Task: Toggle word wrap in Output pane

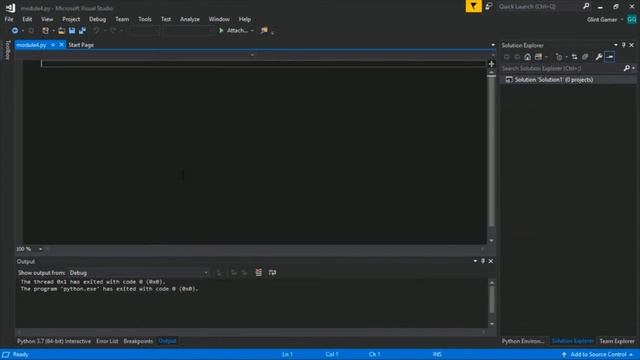Action: click(x=272, y=273)
